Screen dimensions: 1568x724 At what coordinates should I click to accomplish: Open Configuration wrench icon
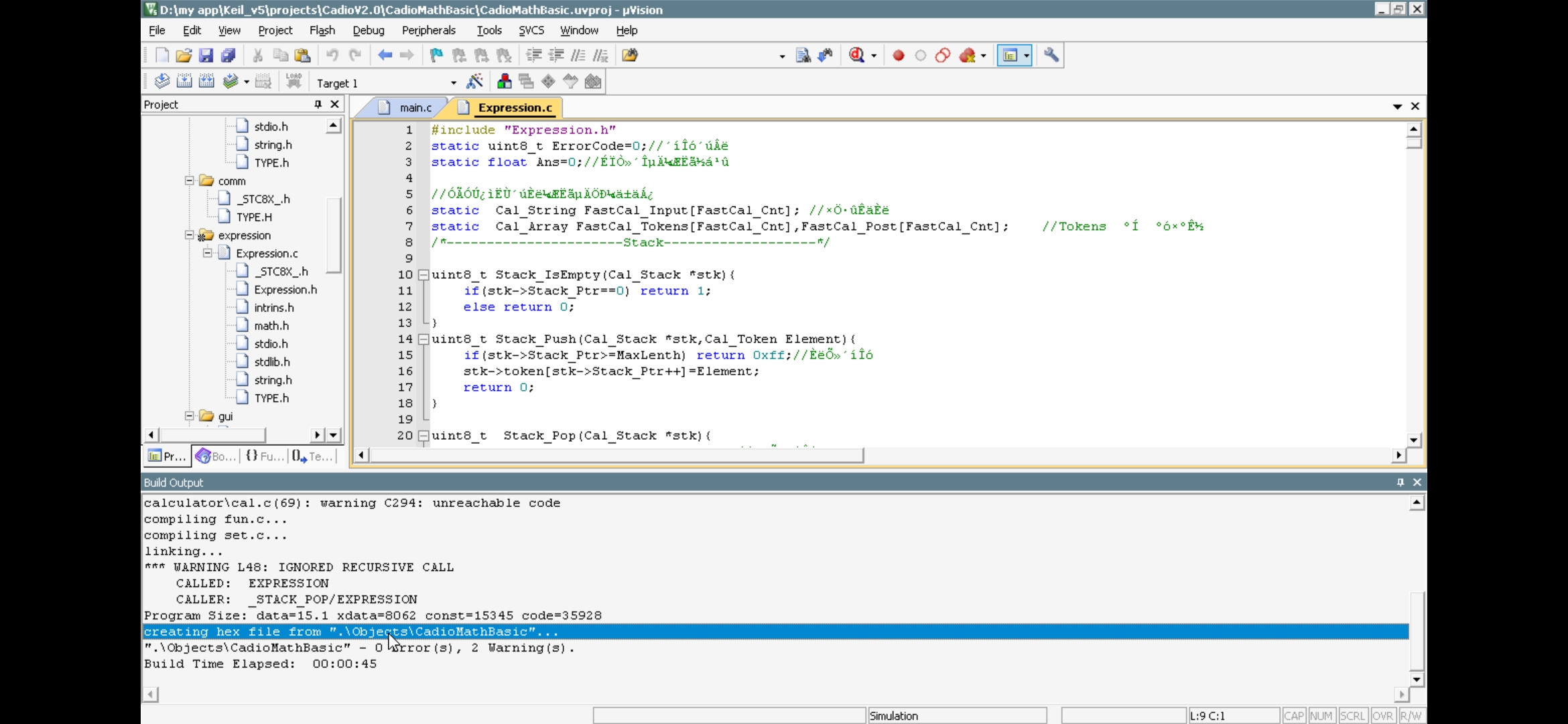(x=1051, y=56)
